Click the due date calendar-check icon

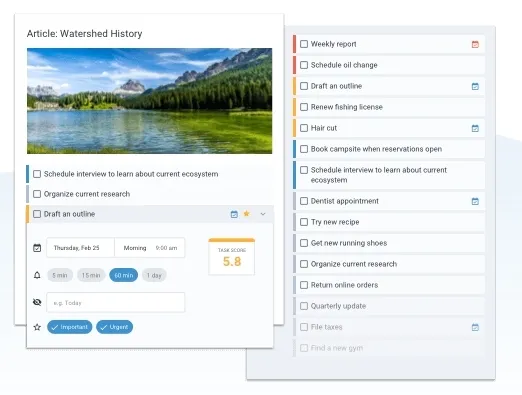(37, 248)
